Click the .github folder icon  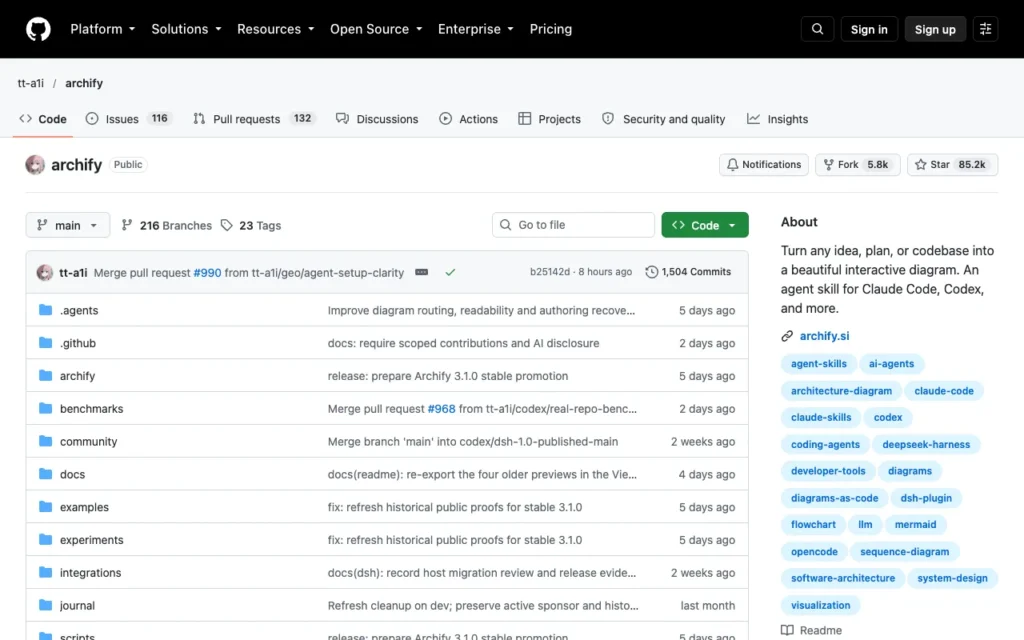(x=45, y=343)
